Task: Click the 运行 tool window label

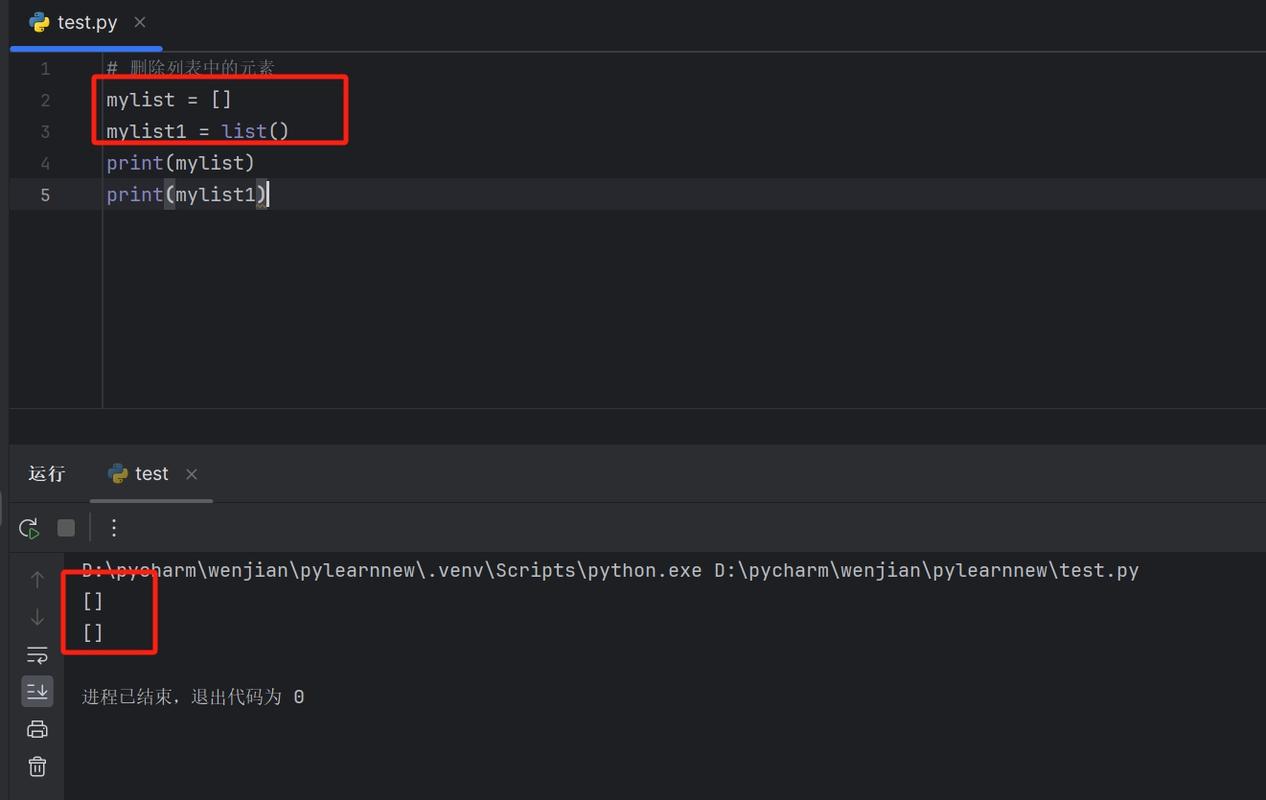Action: pos(46,474)
